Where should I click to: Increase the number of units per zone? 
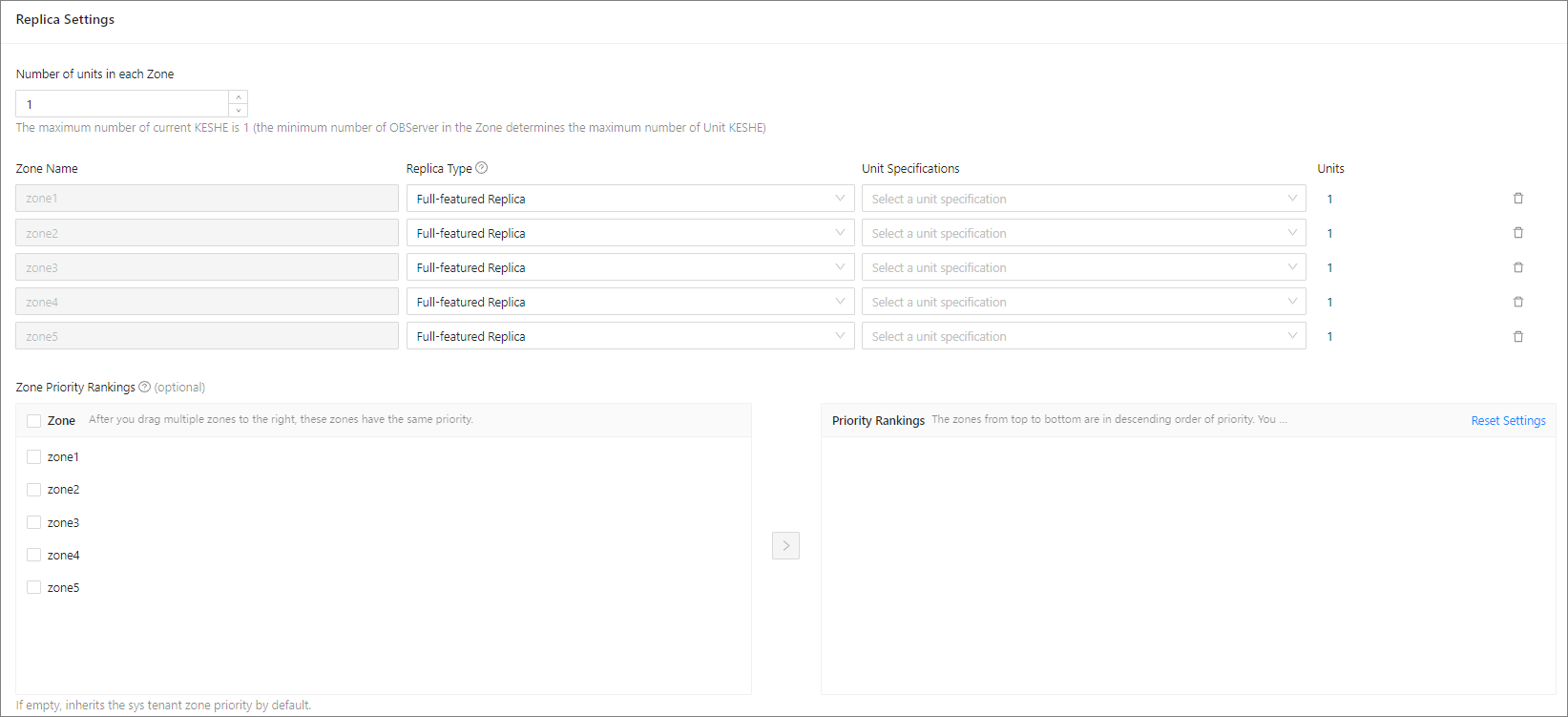239,97
